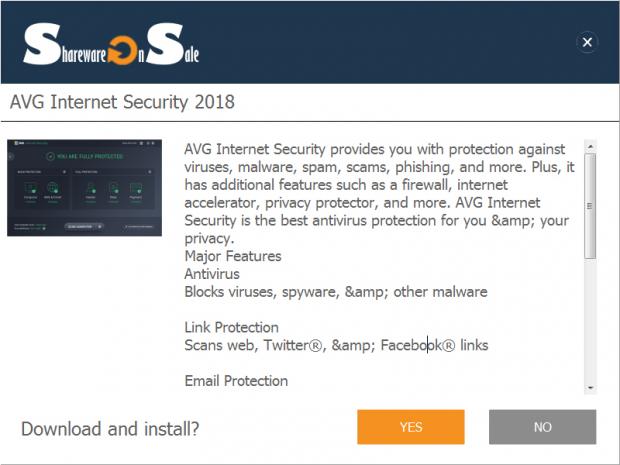Open the AVG interface preview thumbnail
This screenshot has height=465, width=620.
[84, 187]
